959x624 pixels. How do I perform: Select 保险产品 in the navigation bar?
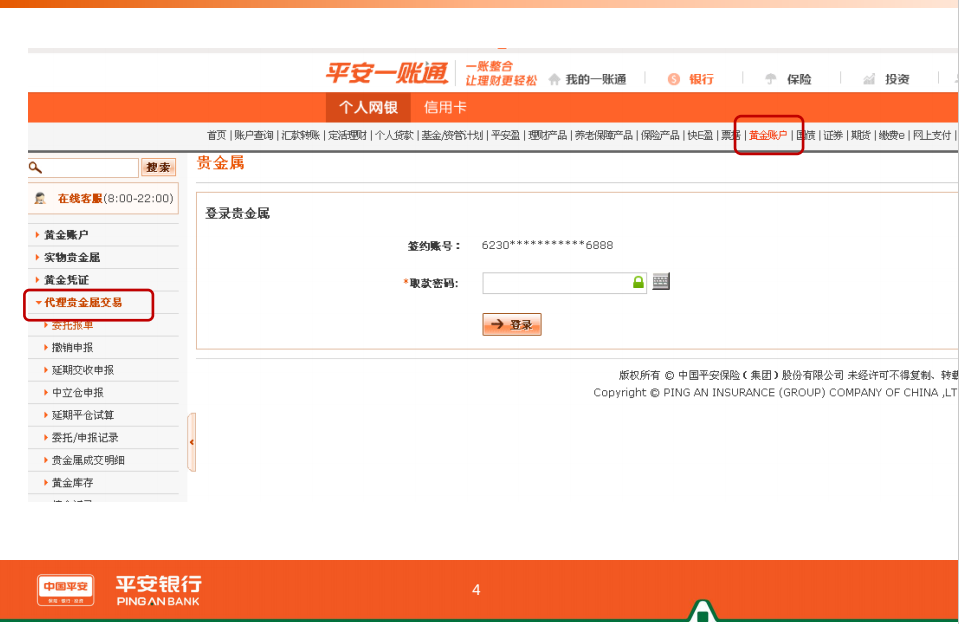(660, 135)
